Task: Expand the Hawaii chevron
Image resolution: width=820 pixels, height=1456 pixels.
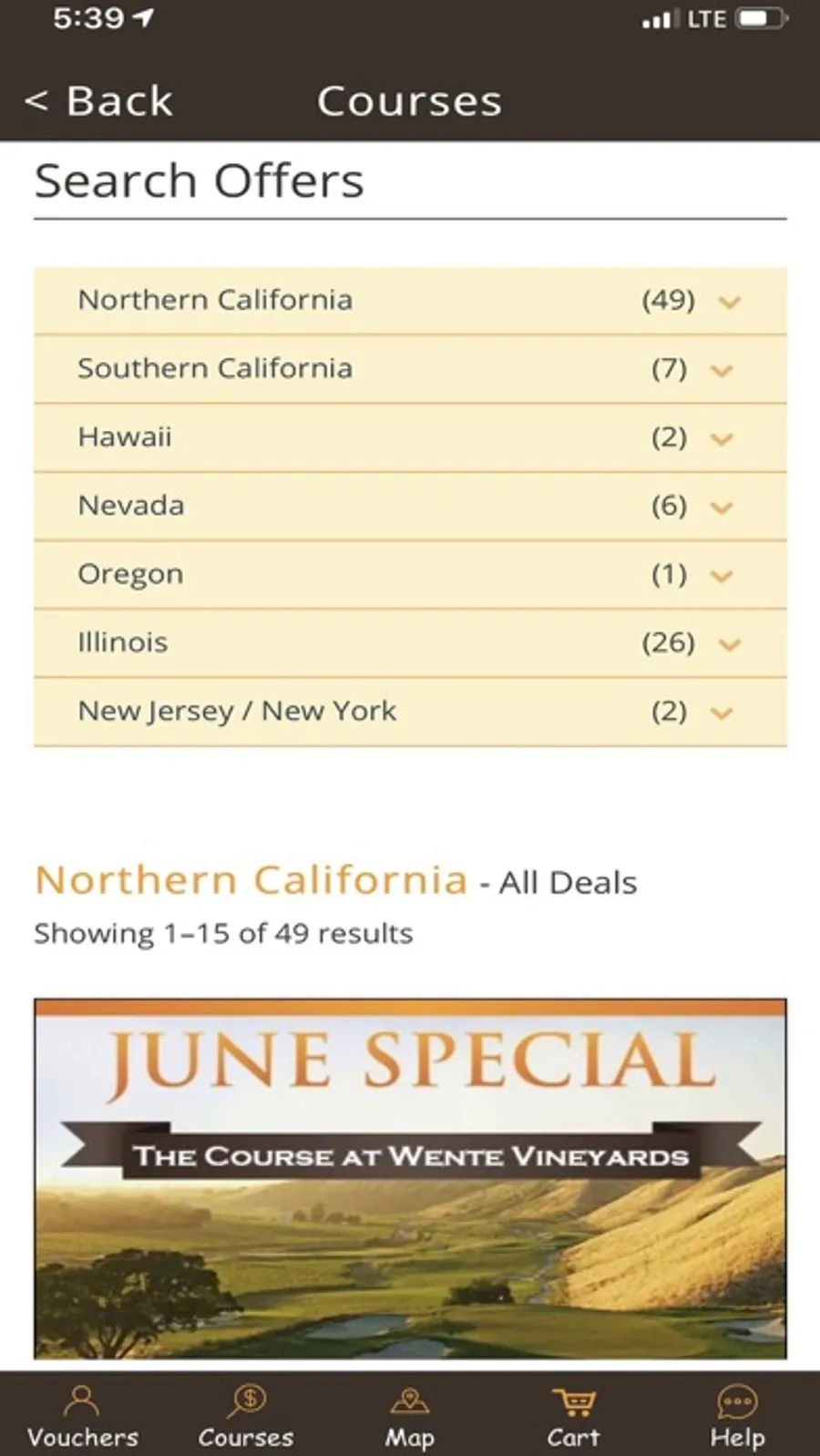Action: (722, 438)
